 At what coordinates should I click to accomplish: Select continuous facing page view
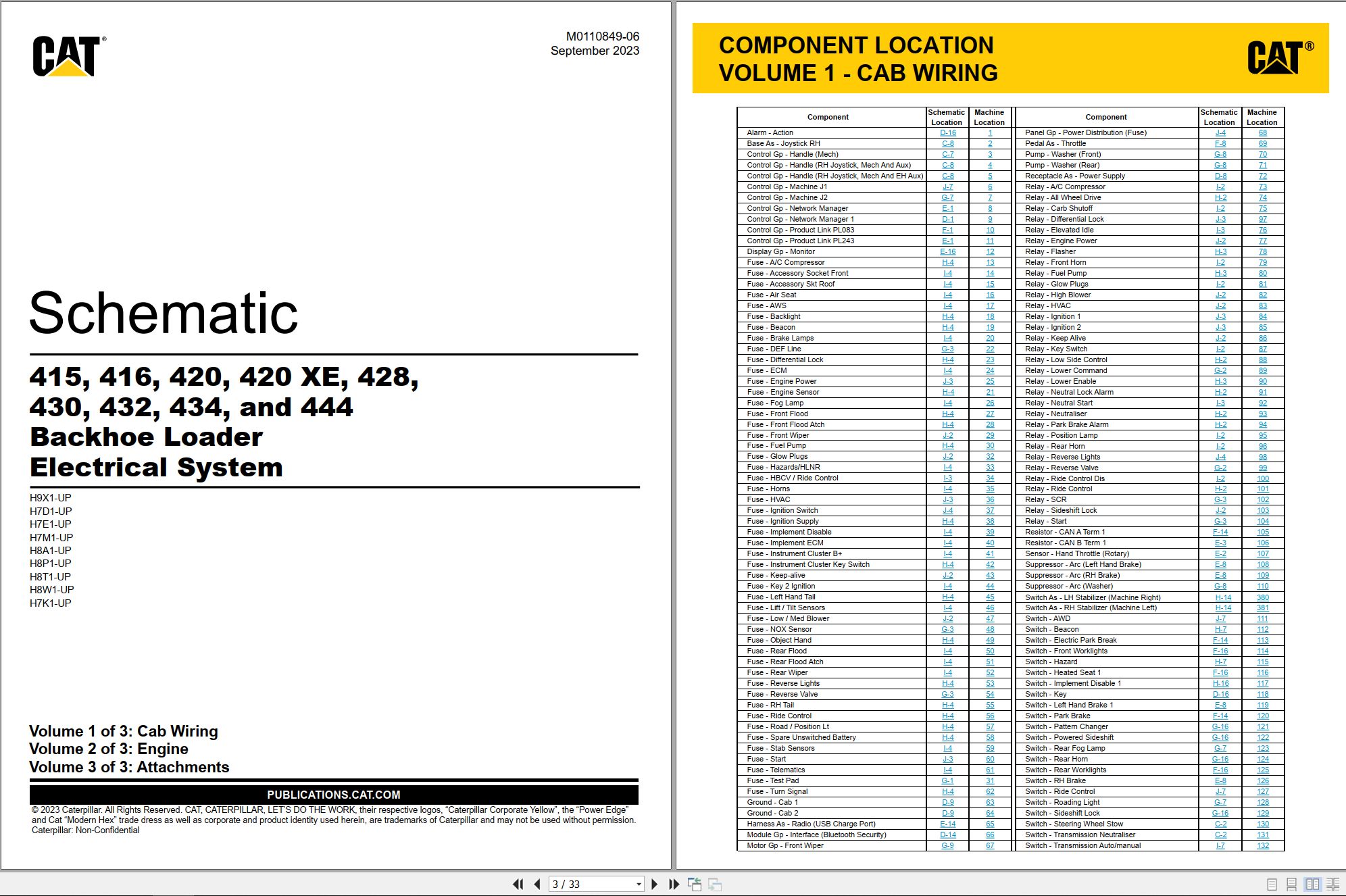point(1333,884)
